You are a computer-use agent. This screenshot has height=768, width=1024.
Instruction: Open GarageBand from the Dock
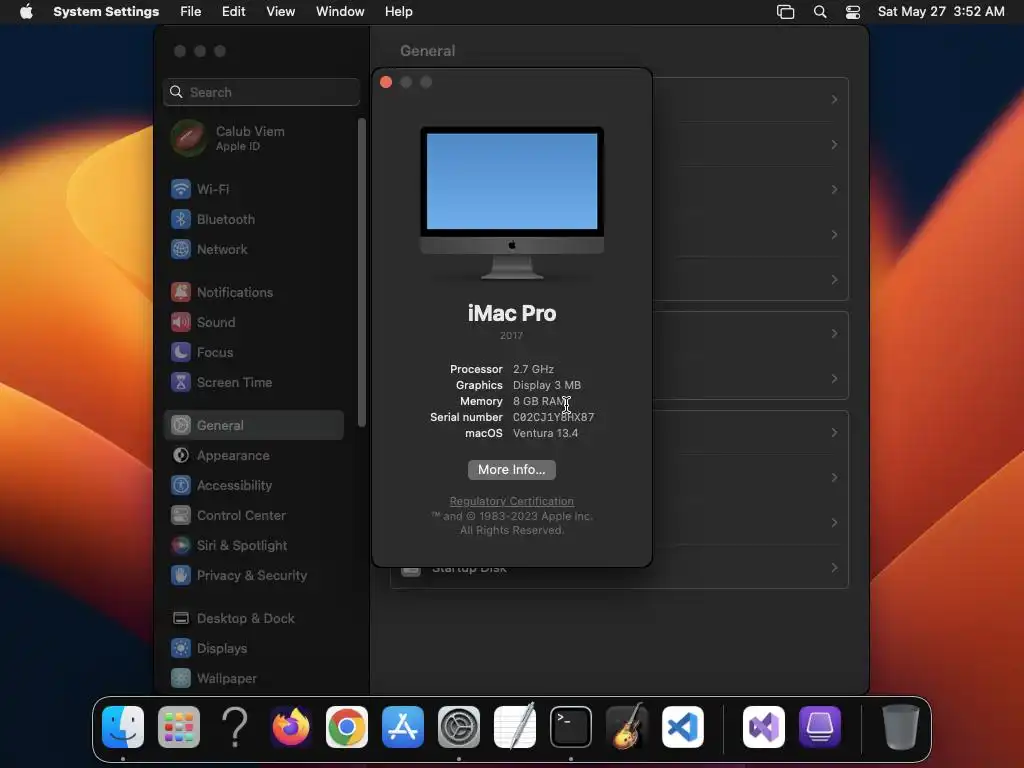[x=627, y=727]
